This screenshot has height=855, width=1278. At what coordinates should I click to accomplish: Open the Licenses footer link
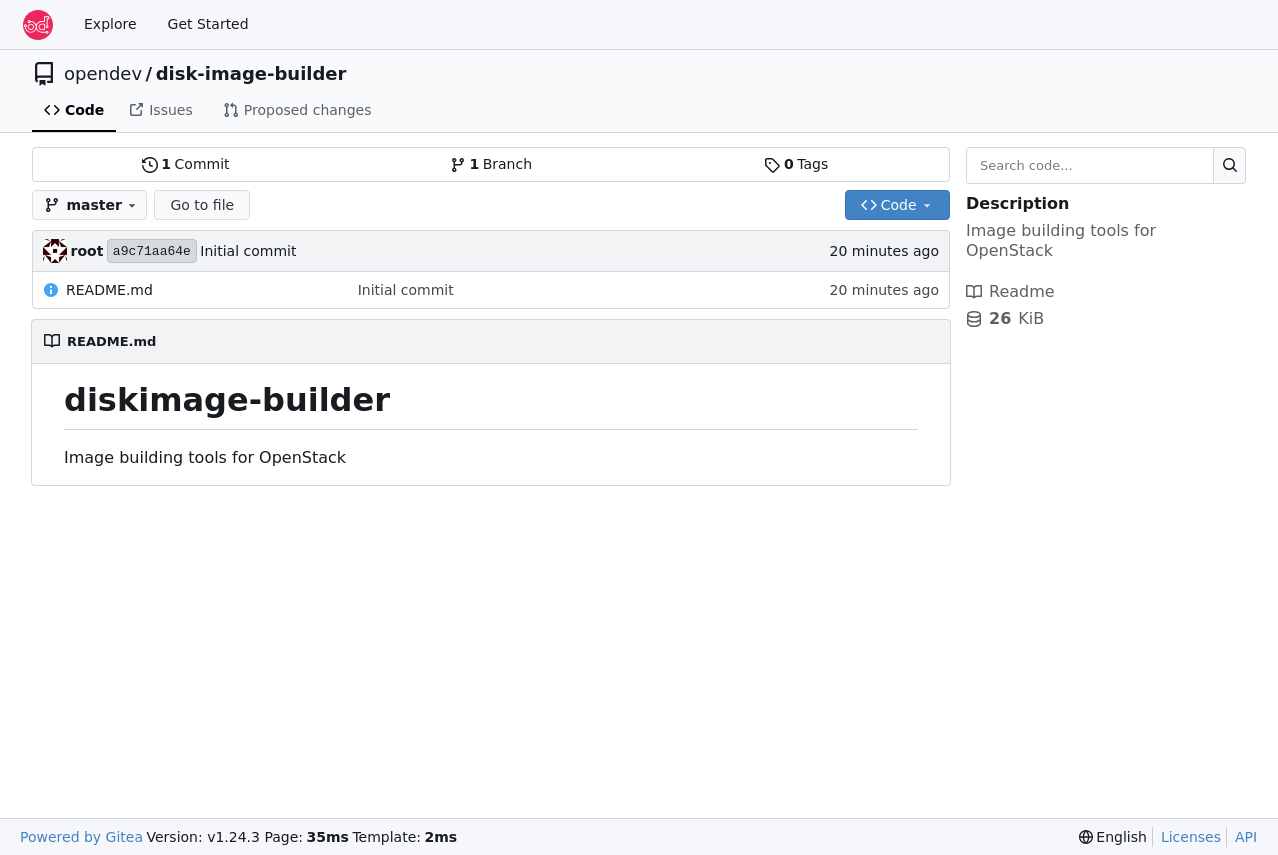click(1190, 837)
